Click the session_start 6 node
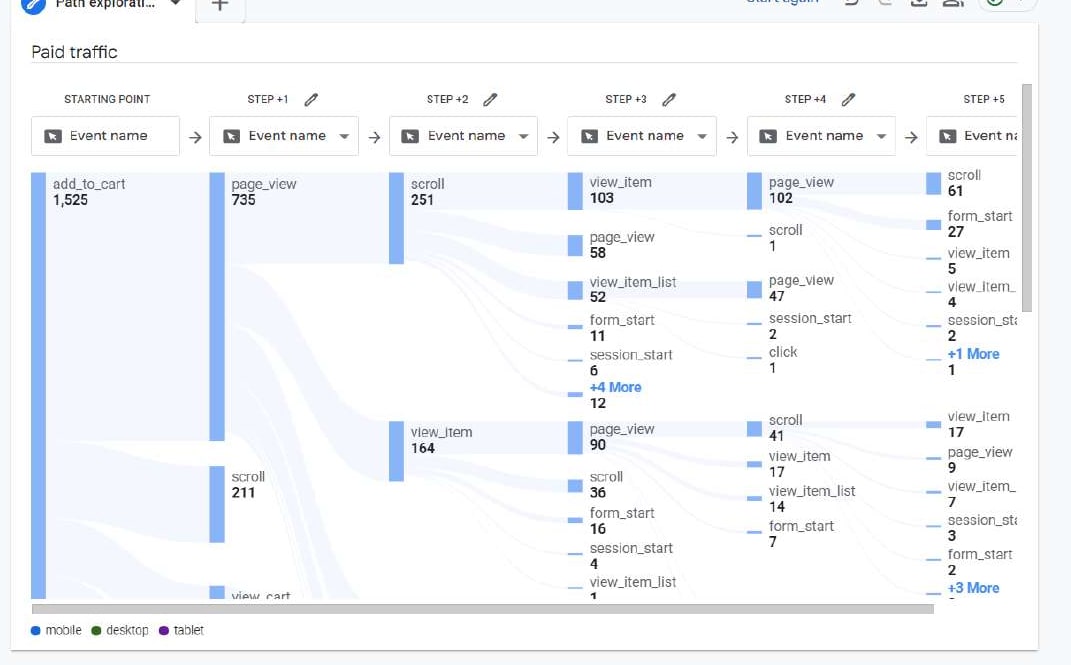The image size is (1071, 665). (575, 360)
